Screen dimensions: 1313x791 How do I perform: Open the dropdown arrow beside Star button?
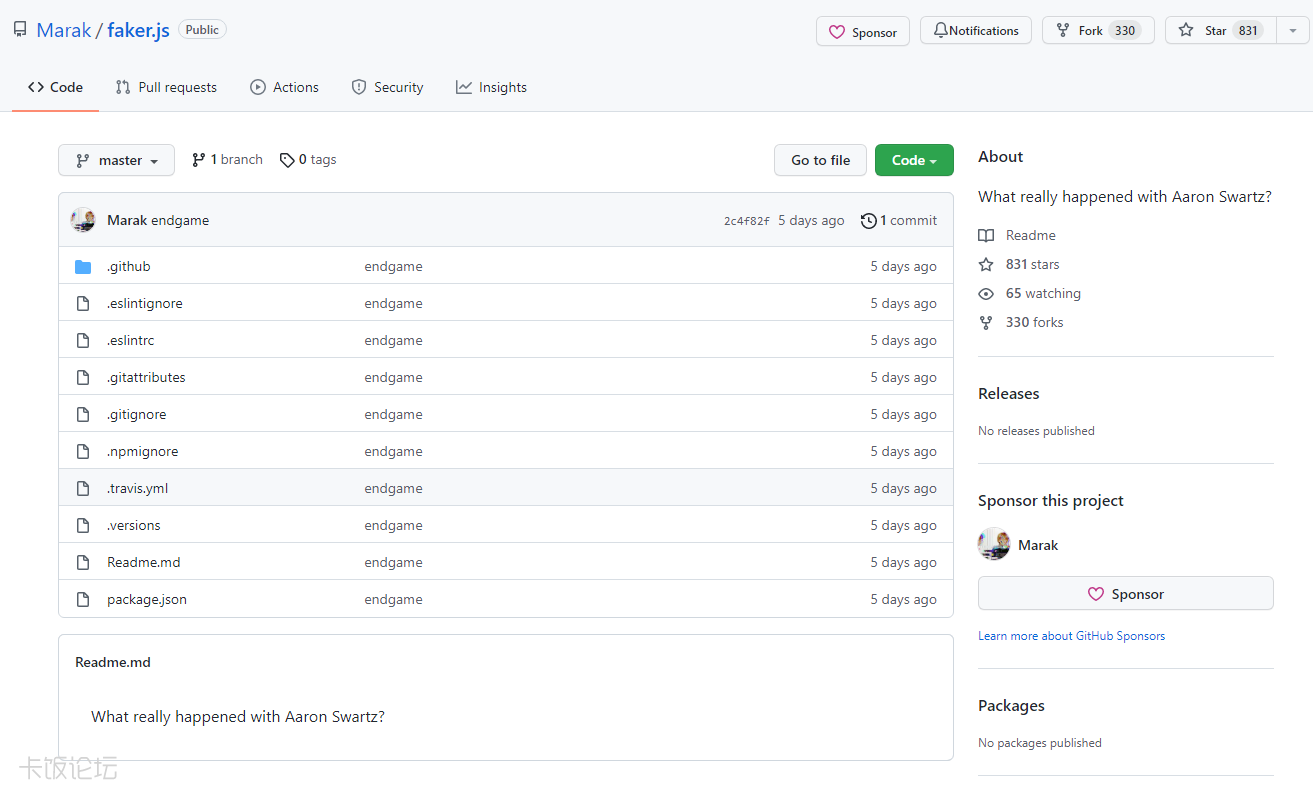[x=1293, y=30]
